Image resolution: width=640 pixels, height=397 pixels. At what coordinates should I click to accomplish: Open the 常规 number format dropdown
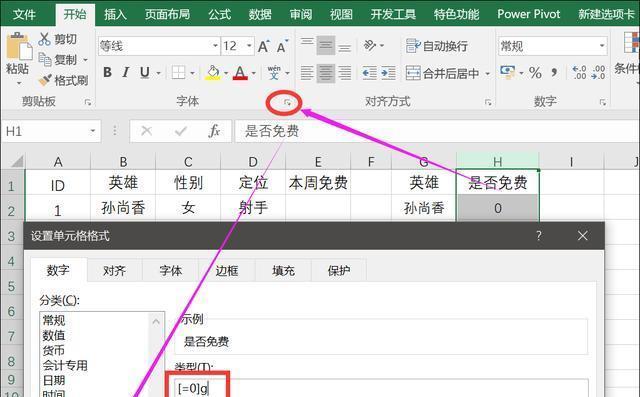point(602,46)
